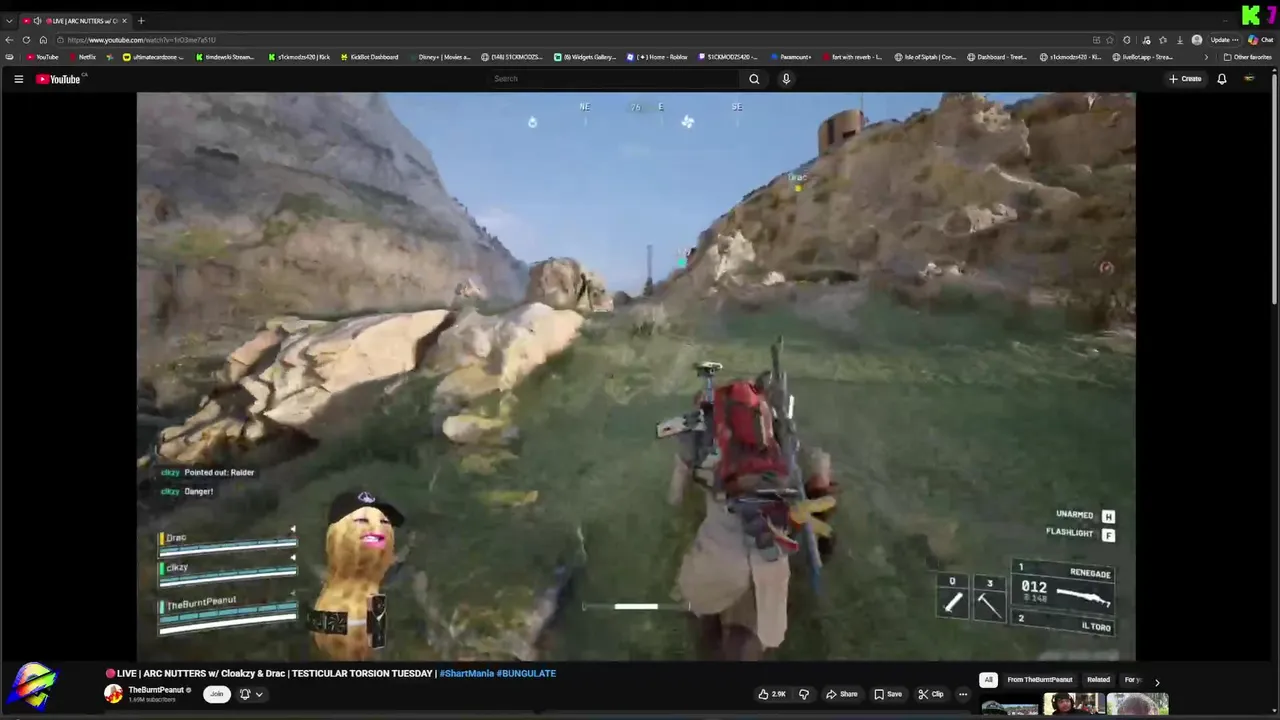Click the #BUNGULATE hashtag

click(x=527, y=673)
